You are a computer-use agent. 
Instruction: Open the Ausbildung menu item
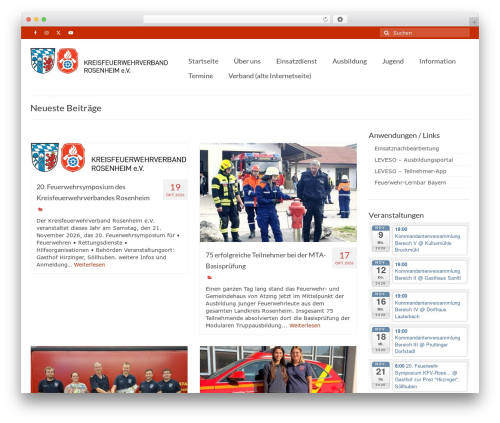(349, 61)
